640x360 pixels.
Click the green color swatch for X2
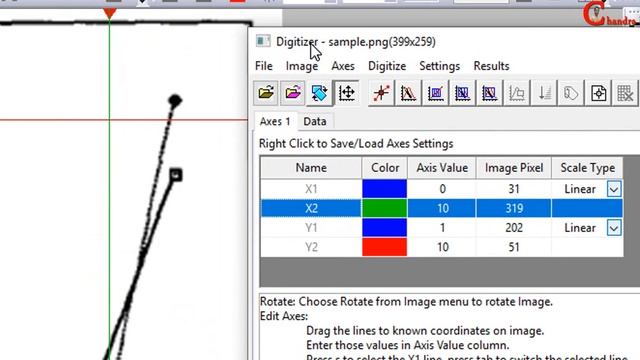(384, 209)
